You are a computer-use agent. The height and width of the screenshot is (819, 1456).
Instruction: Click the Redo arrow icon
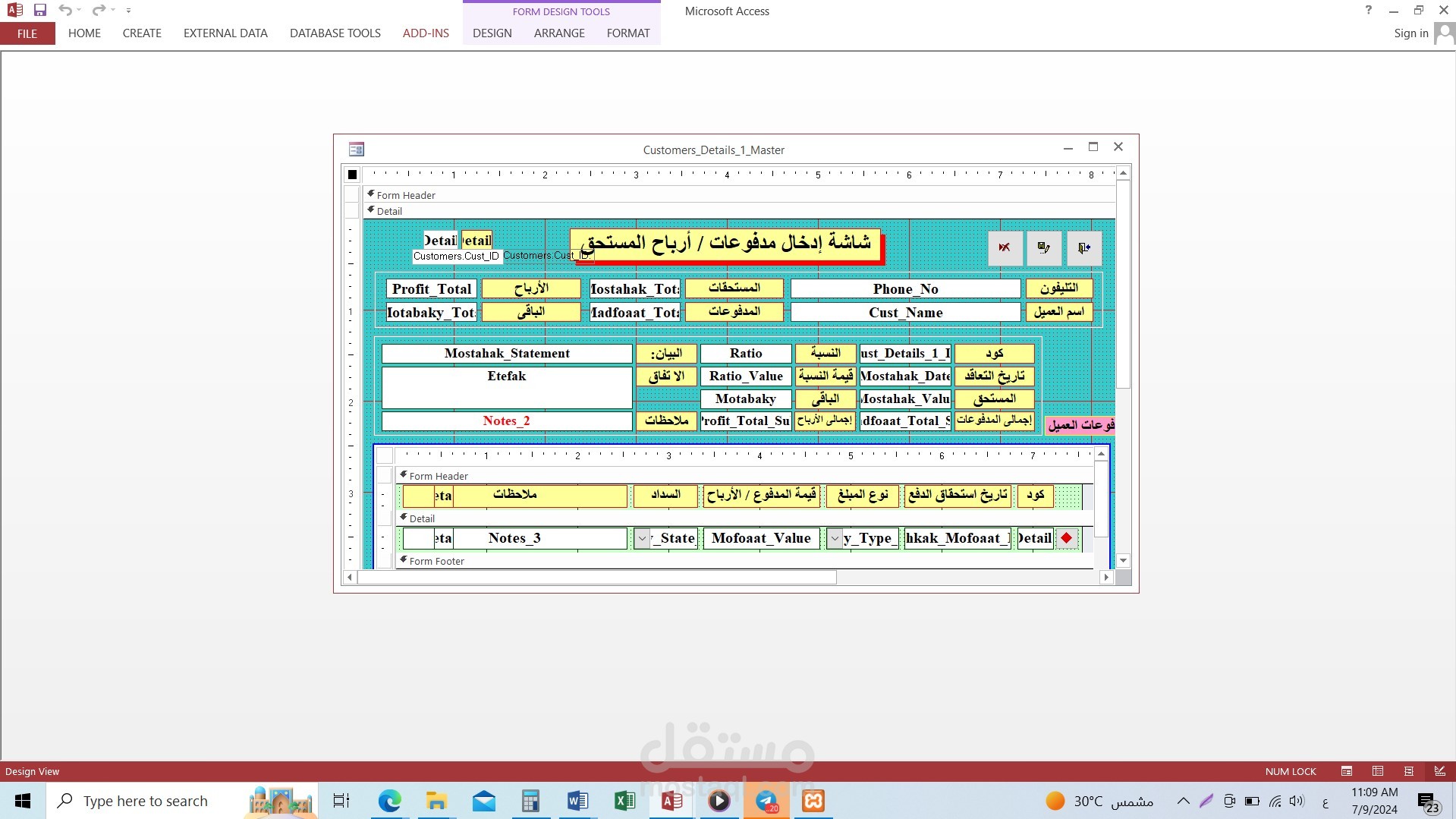pyautogui.click(x=99, y=11)
